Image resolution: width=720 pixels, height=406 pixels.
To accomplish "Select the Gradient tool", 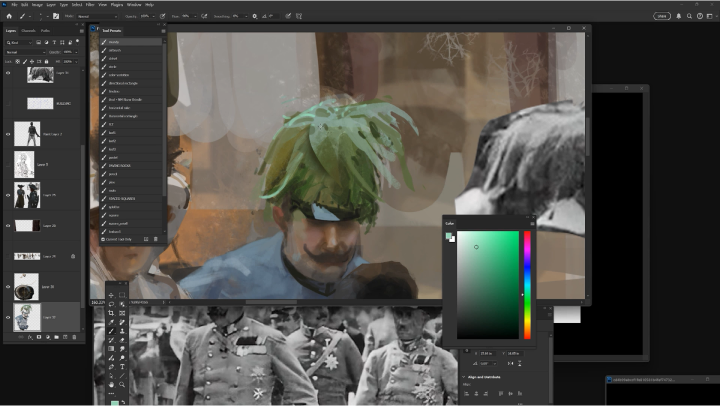I will coord(111,349).
